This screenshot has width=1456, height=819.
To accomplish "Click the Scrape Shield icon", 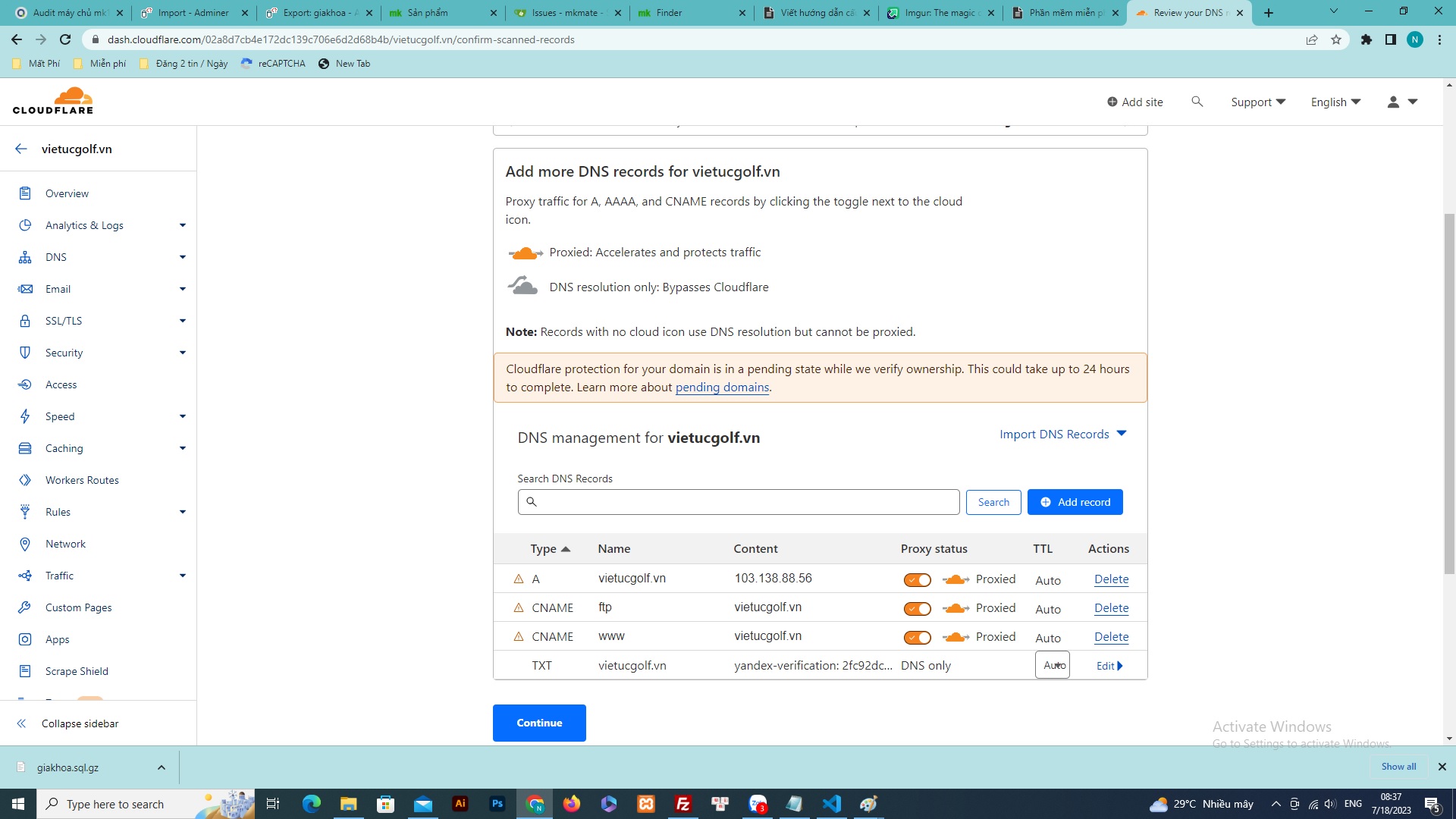I will click(x=25, y=671).
